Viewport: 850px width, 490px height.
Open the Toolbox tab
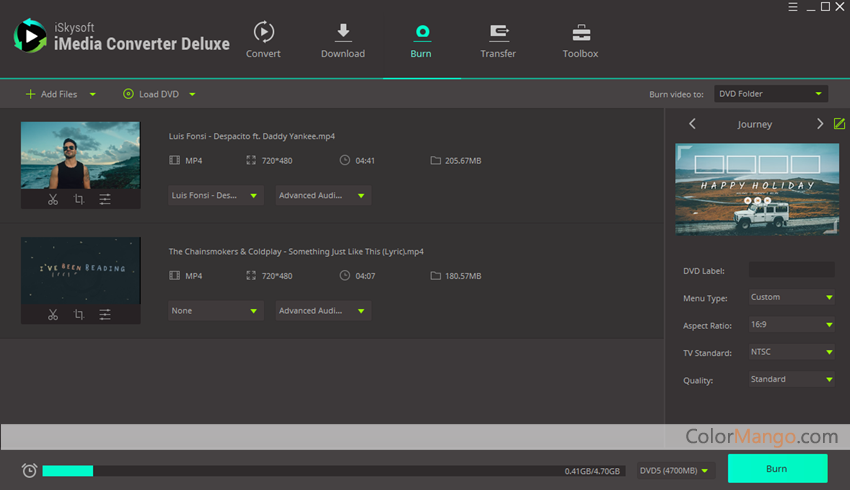(580, 40)
